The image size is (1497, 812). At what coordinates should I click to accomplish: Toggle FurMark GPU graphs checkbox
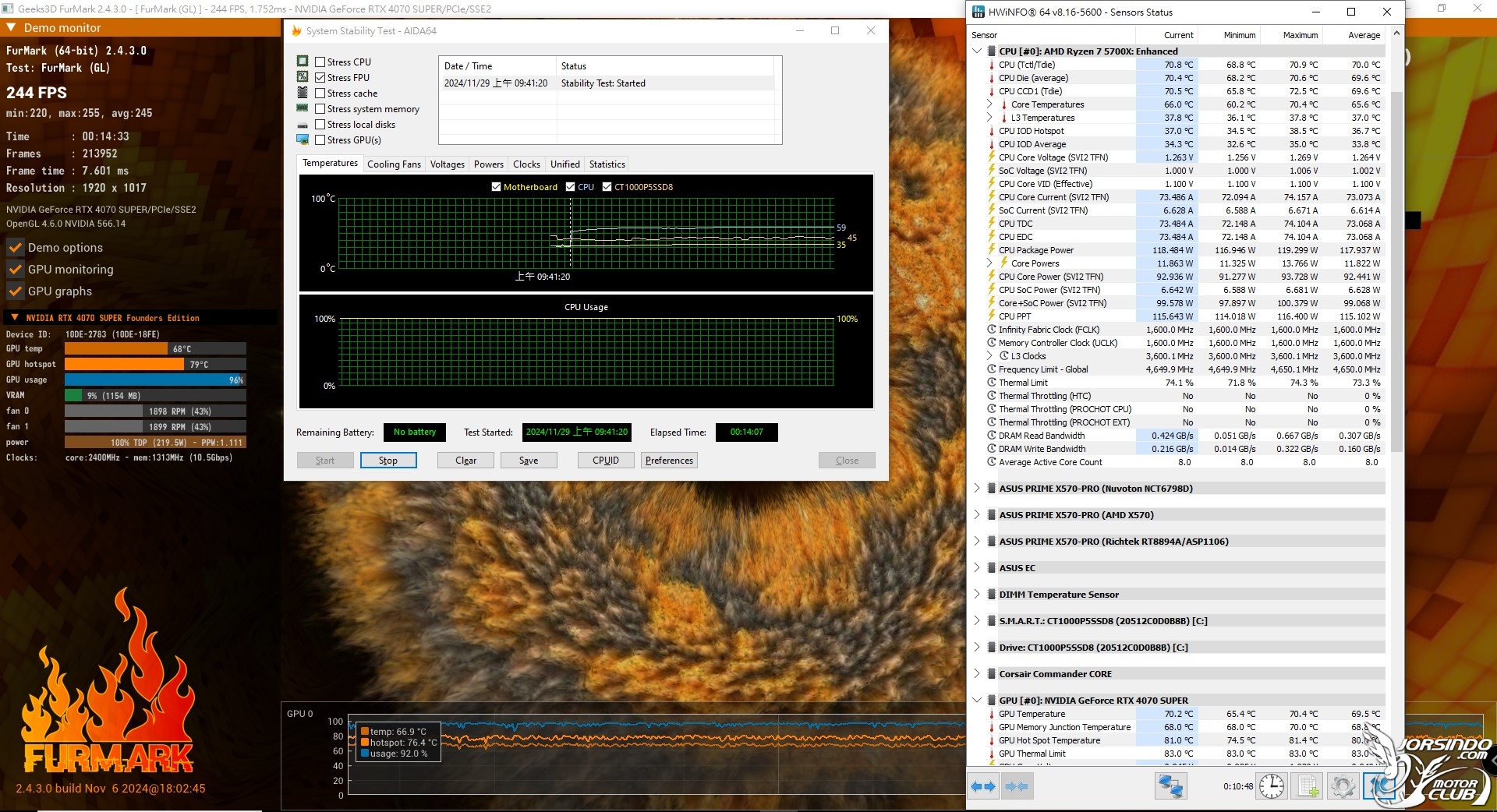point(15,291)
